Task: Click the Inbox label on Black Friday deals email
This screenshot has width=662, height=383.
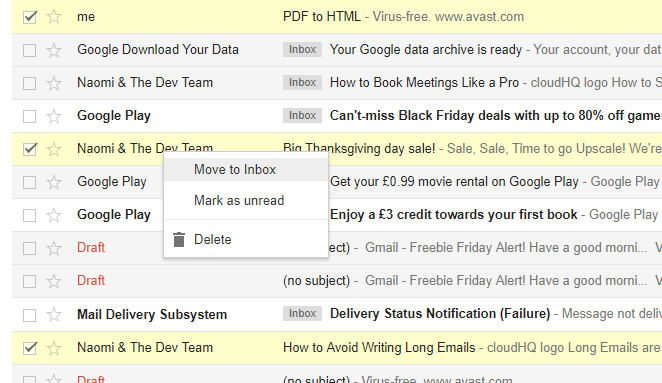Action: pyautogui.click(x=302, y=115)
